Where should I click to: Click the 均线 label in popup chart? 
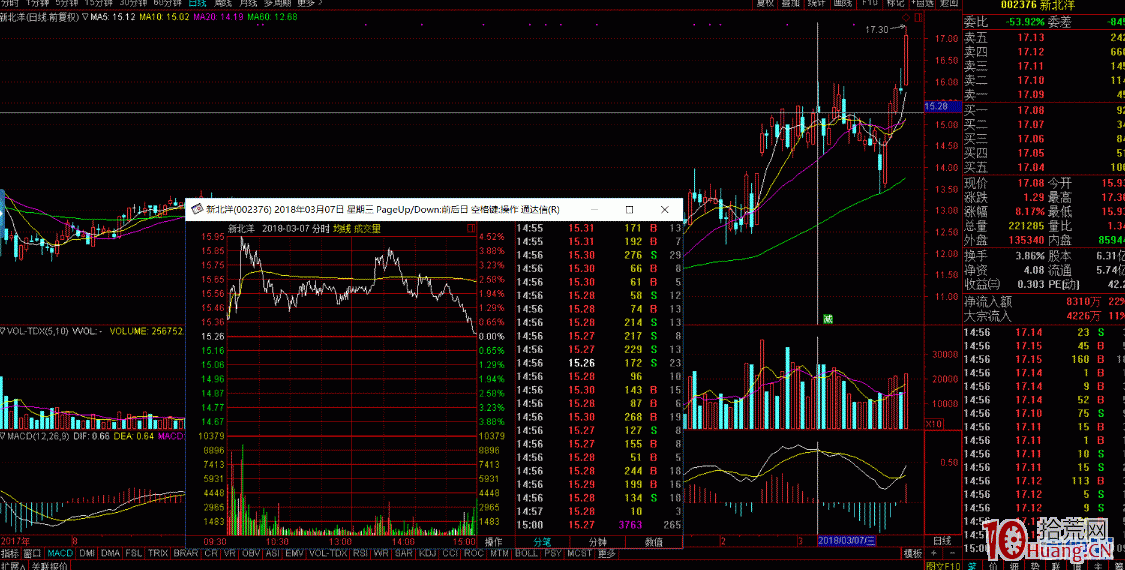[341, 228]
